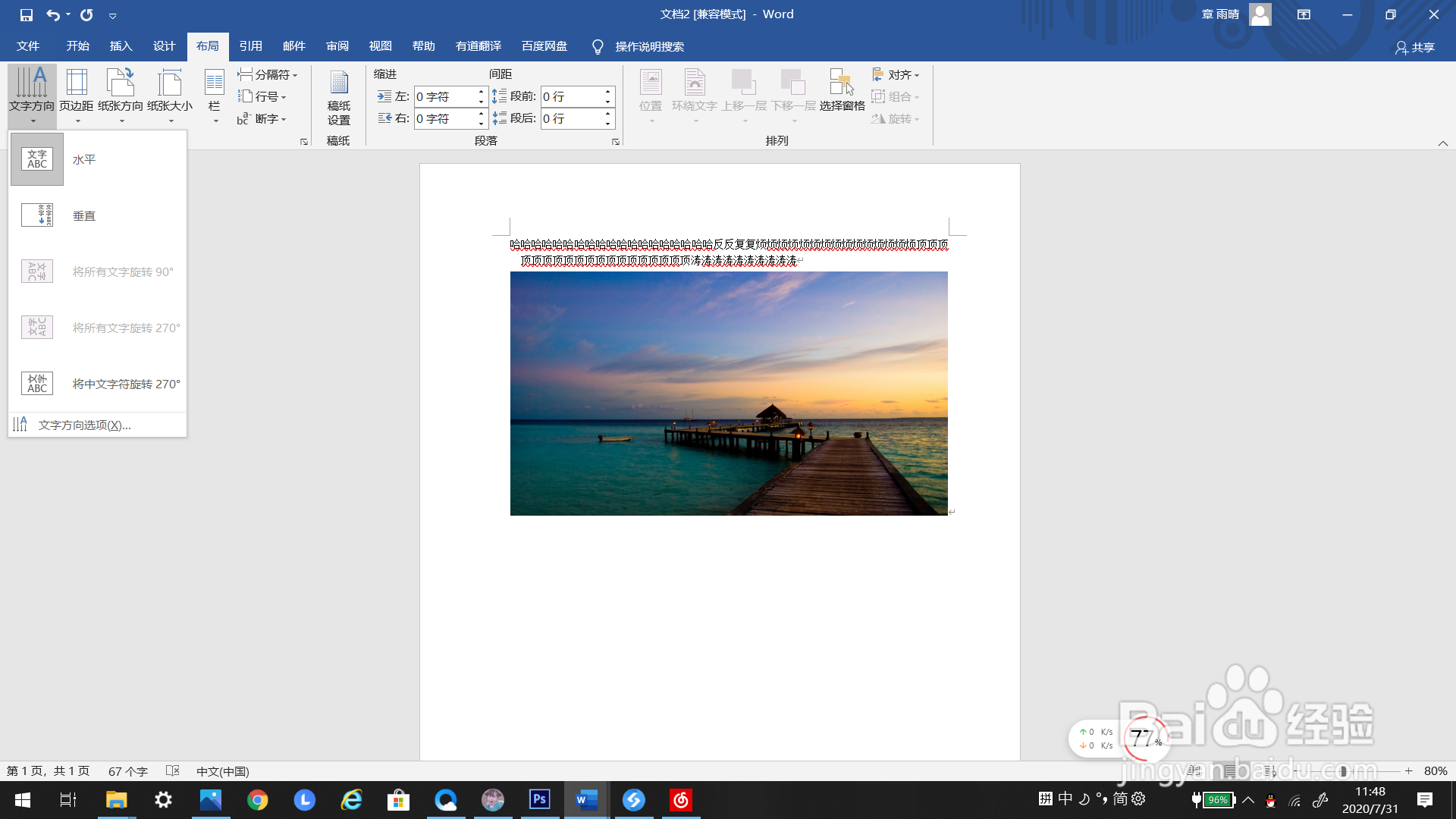Open the paper size (纸张大小) menu

[x=170, y=96]
